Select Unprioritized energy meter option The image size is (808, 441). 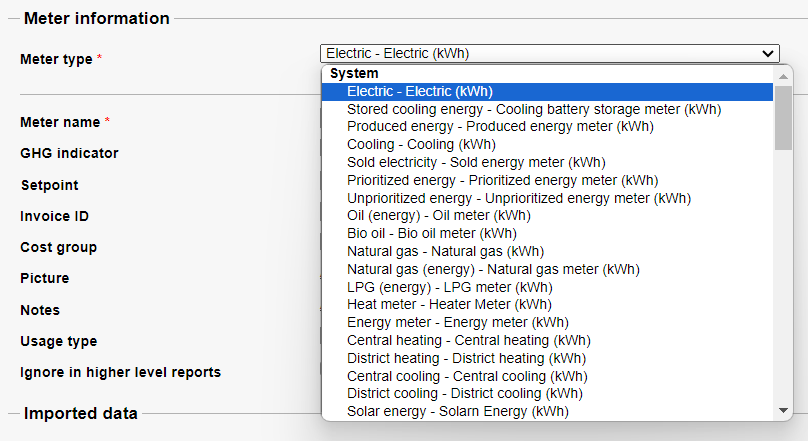pos(518,198)
